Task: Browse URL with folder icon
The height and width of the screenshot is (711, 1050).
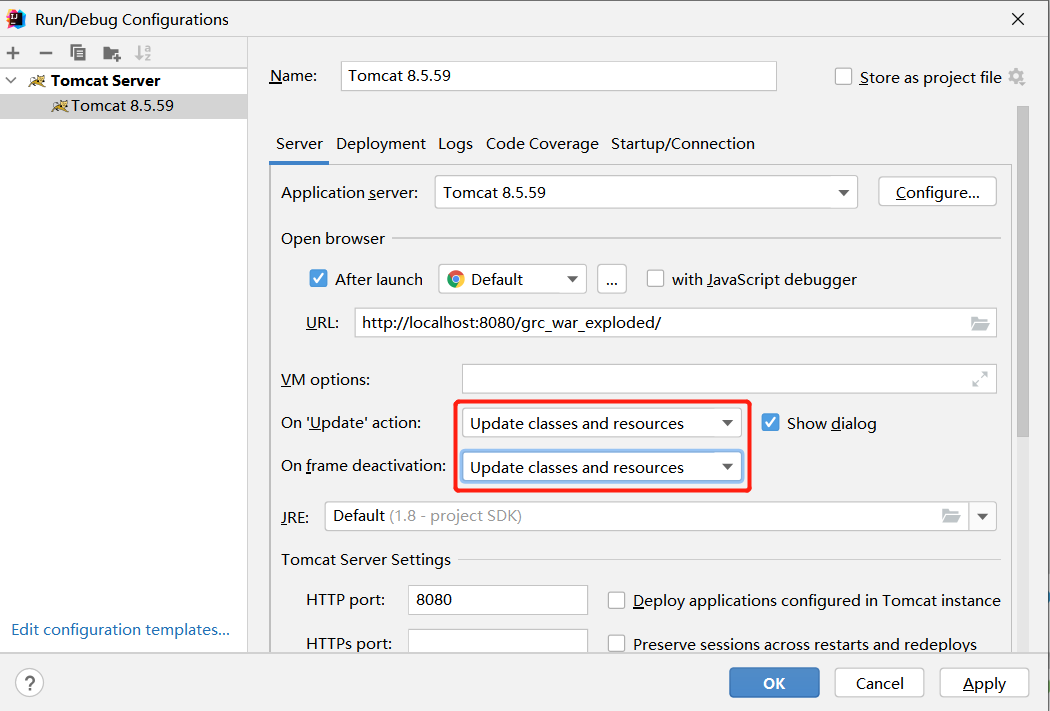Action: (x=980, y=323)
